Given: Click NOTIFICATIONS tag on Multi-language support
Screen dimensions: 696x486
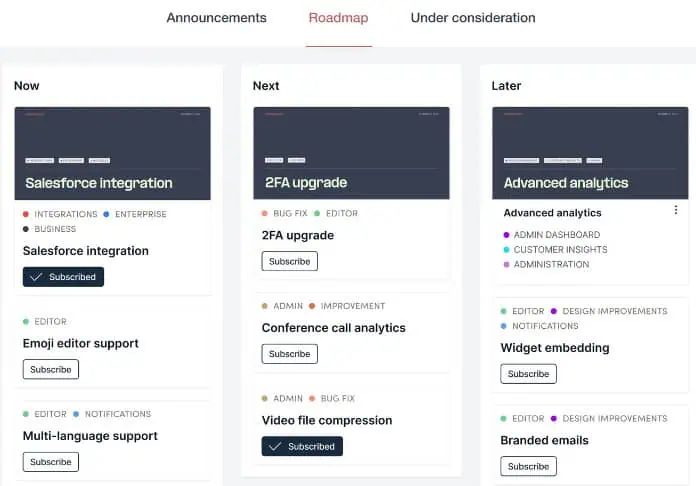Looking at the screenshot, I should 112,414.
